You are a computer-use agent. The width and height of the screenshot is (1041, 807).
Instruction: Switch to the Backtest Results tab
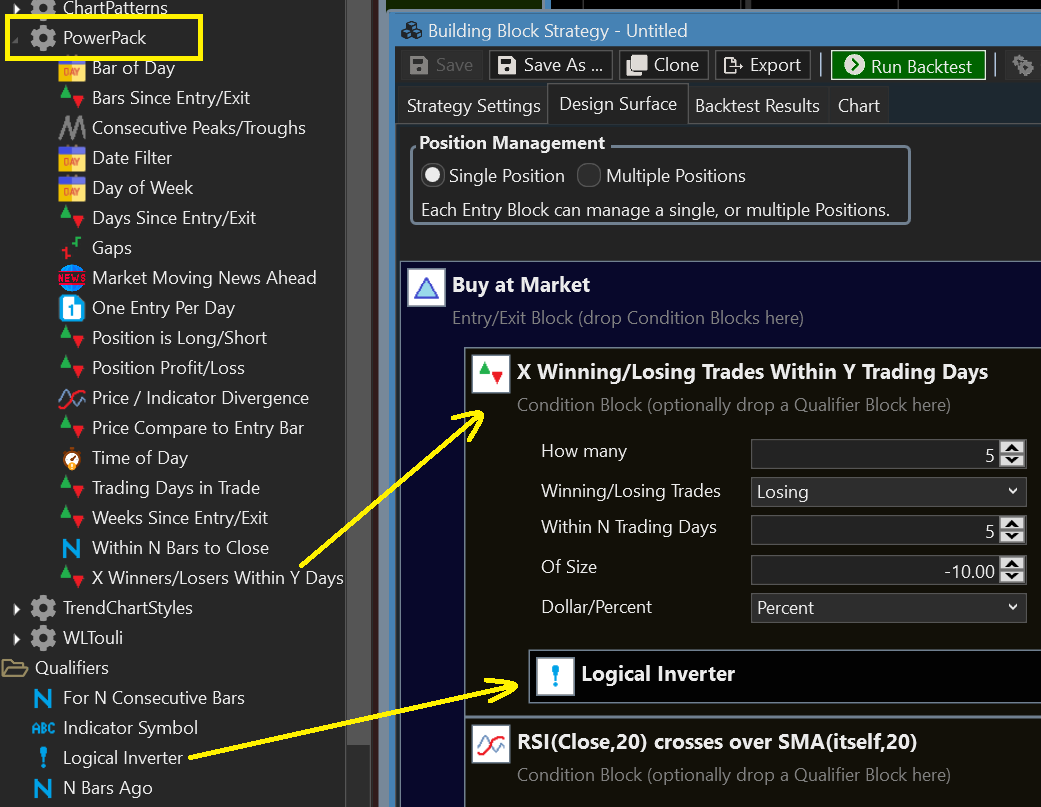pos(757,106)
